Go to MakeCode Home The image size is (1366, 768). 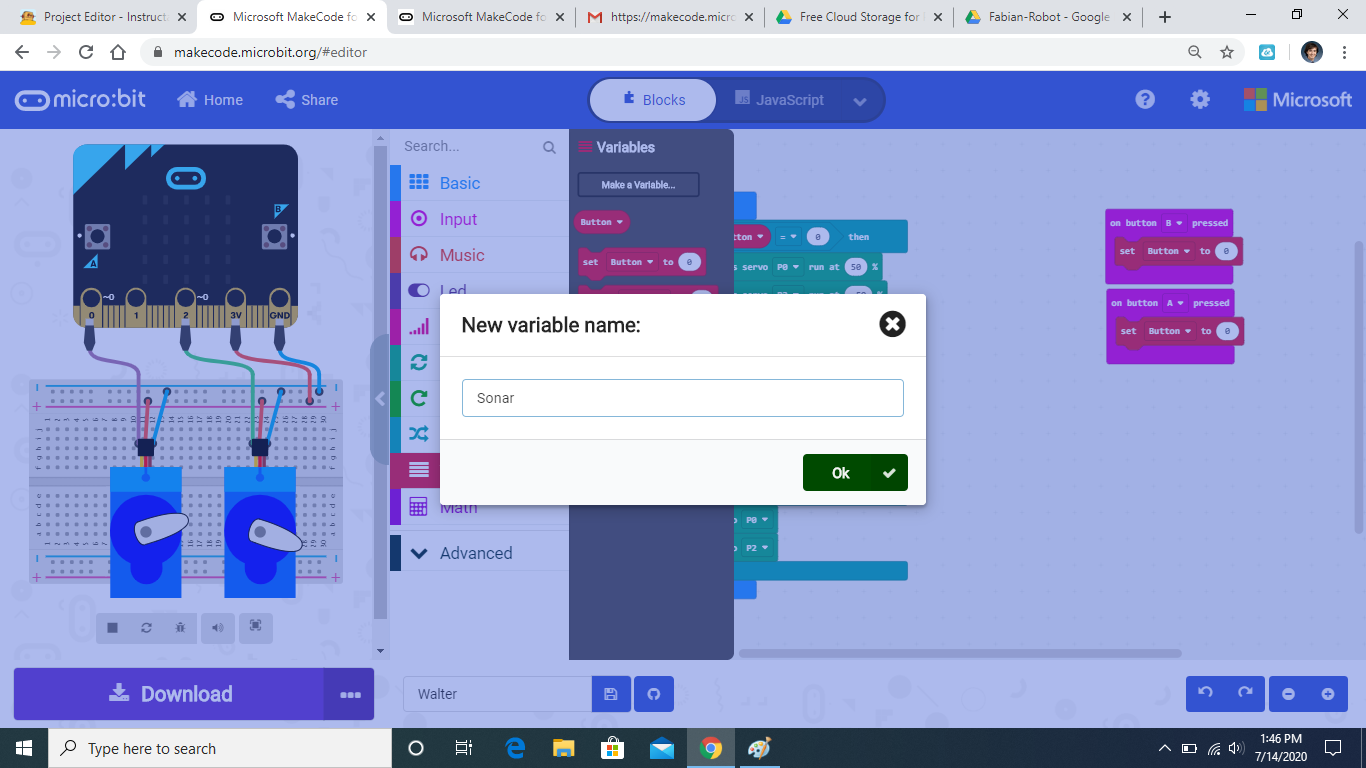[210, 100]
